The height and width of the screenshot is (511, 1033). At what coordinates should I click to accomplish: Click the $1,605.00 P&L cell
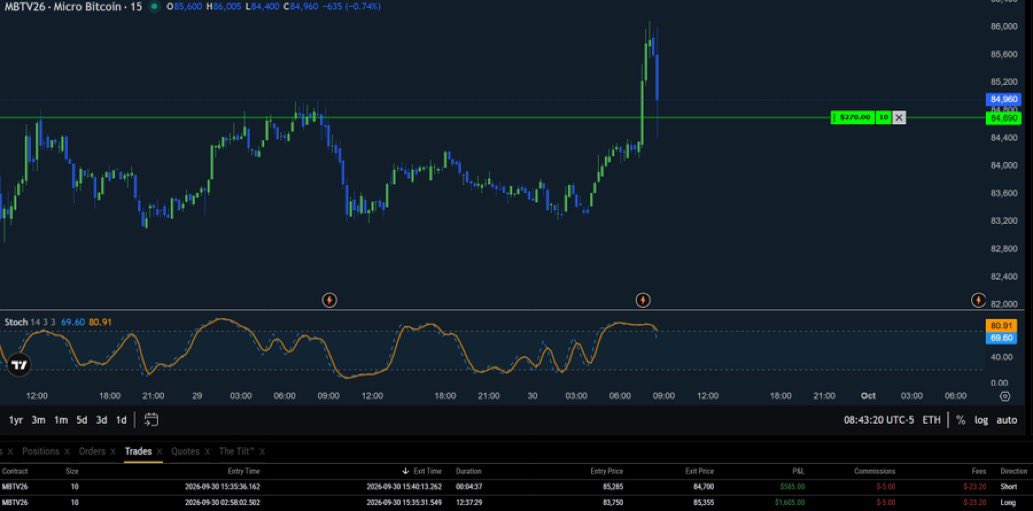click(x=789, y=502)
